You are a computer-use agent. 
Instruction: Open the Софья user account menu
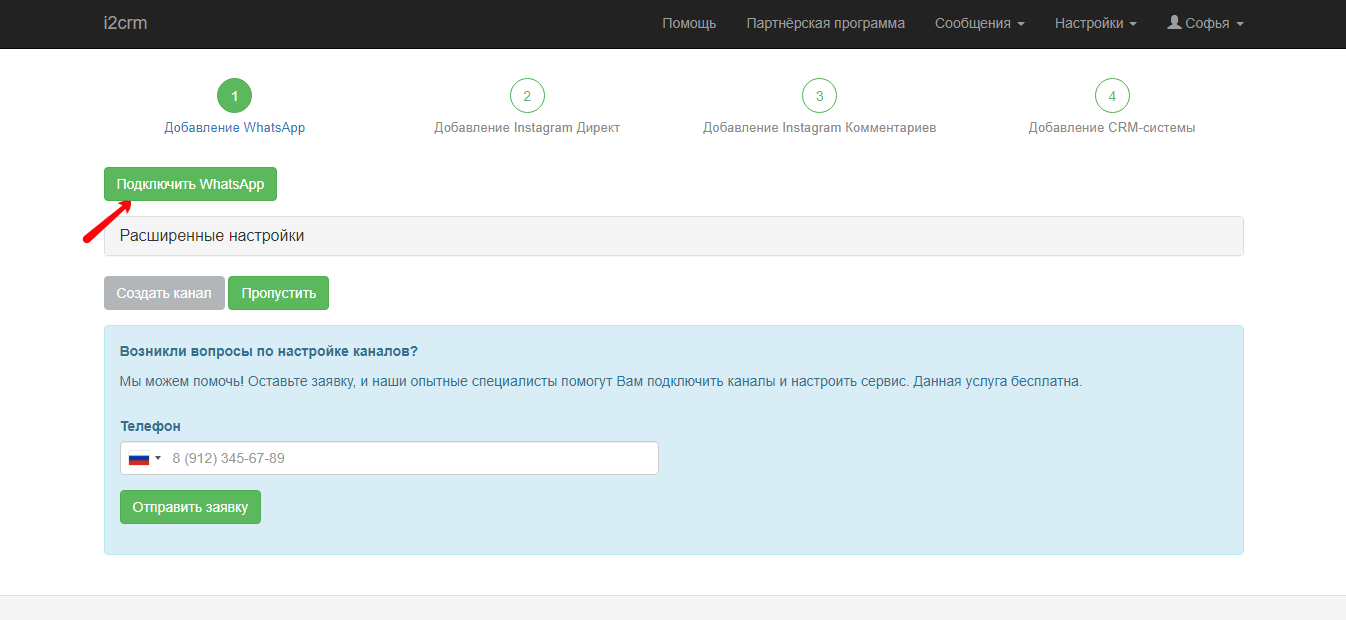tap(1206, 23)
